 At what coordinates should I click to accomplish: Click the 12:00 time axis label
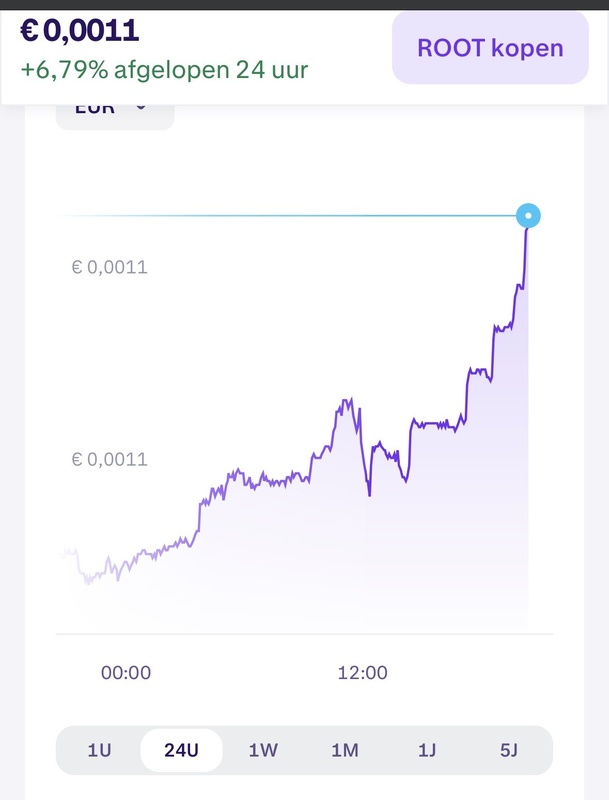pyautogui.click(x=363, y=673)
